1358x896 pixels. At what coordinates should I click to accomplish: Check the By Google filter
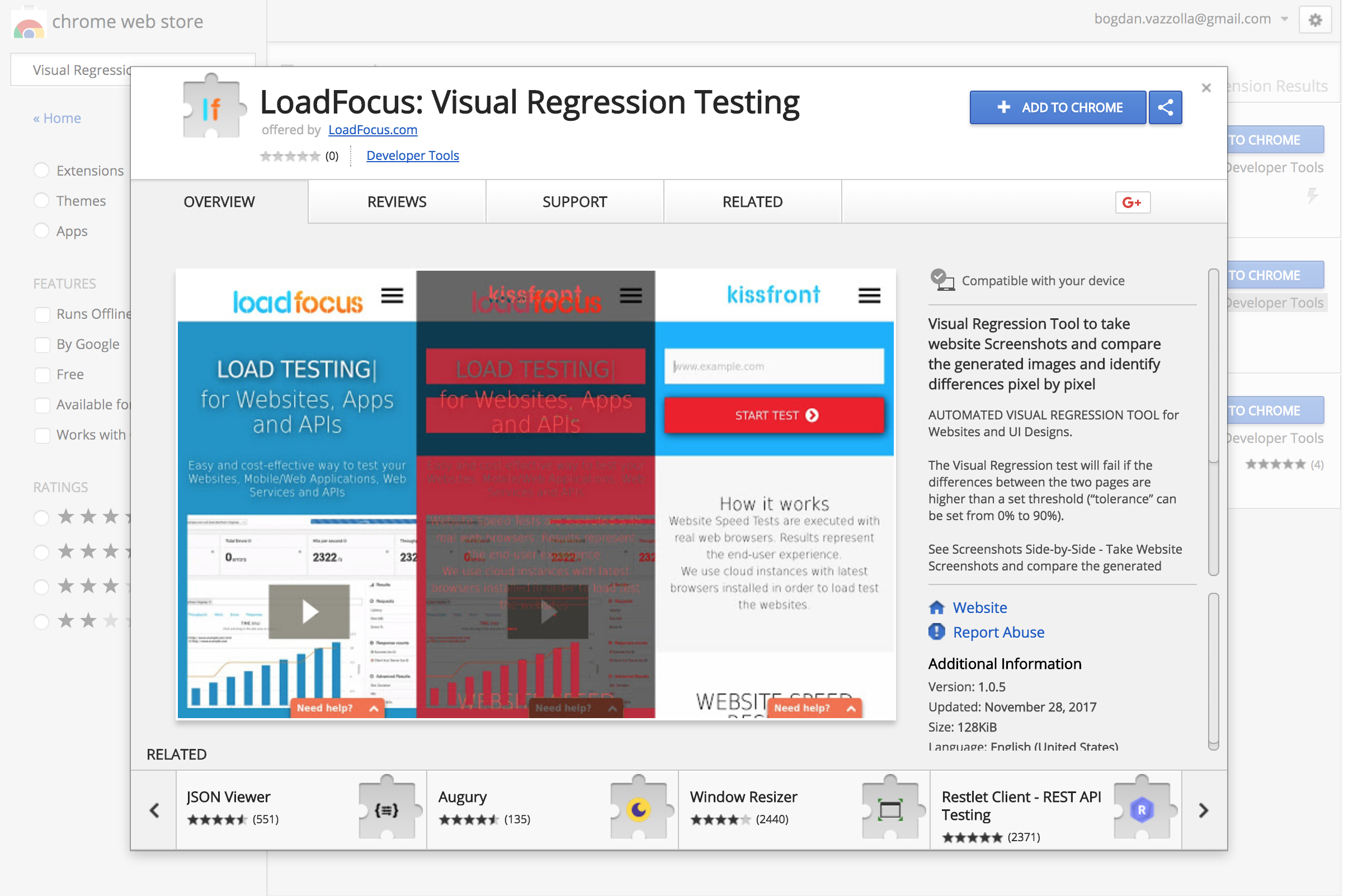point(43,345)
